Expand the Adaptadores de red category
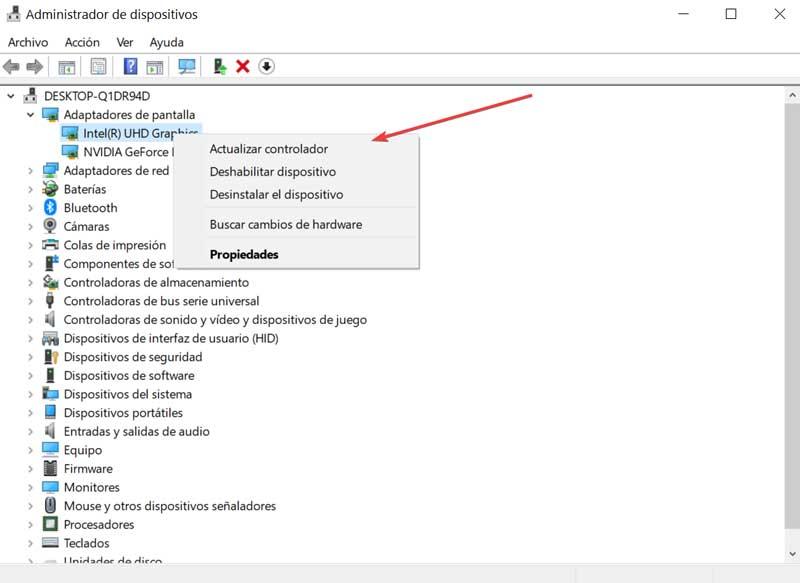 [30, 171]
